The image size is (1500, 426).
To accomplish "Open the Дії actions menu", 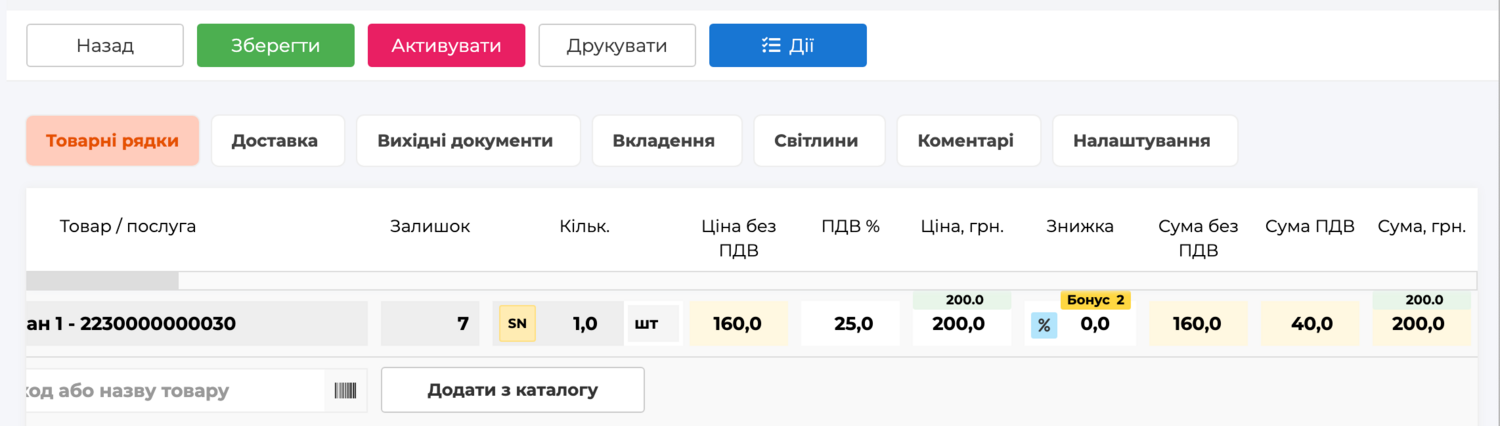I will 788,46.
